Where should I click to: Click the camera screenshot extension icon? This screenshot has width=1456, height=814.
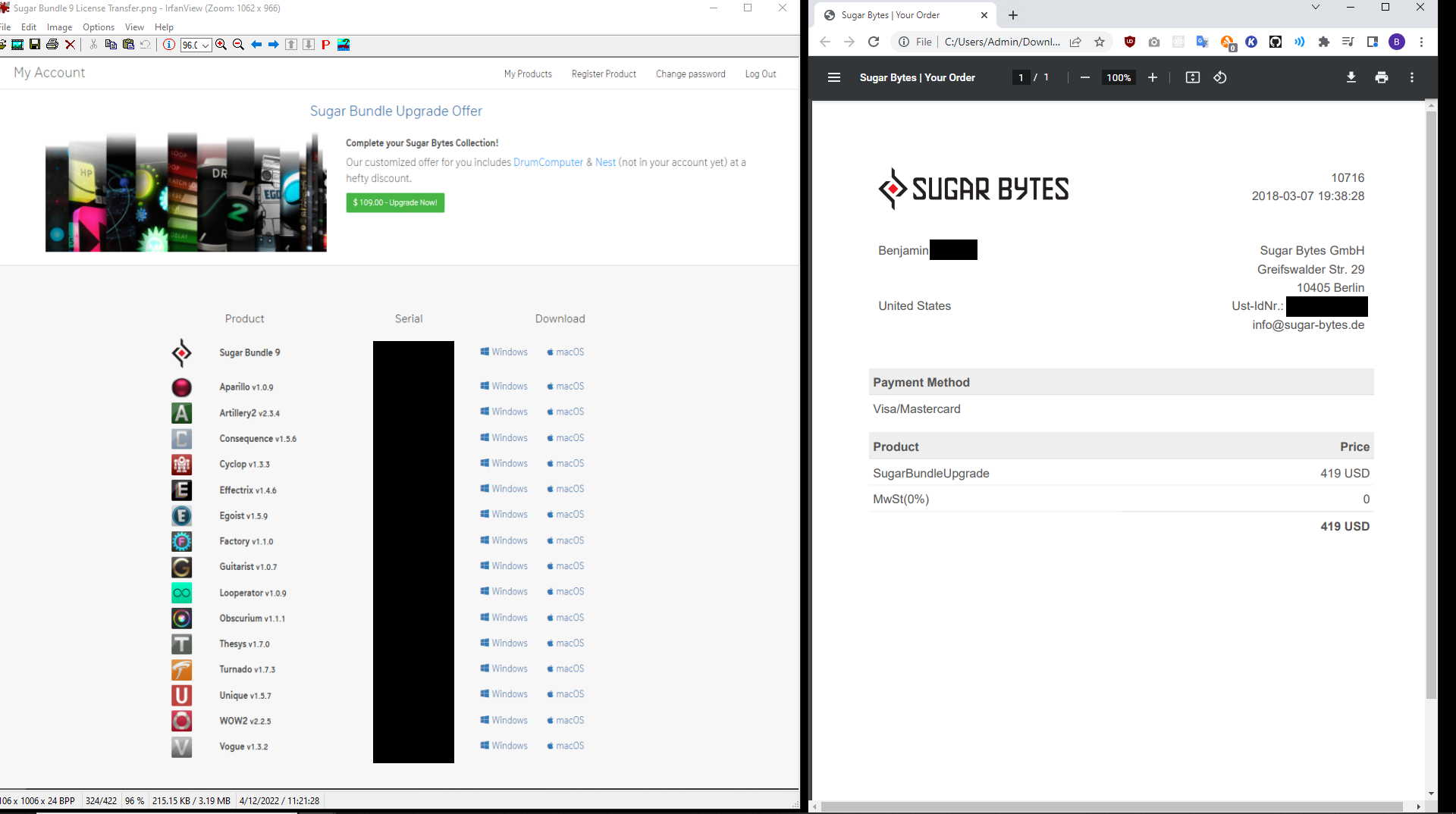(x=1154, y=42)
